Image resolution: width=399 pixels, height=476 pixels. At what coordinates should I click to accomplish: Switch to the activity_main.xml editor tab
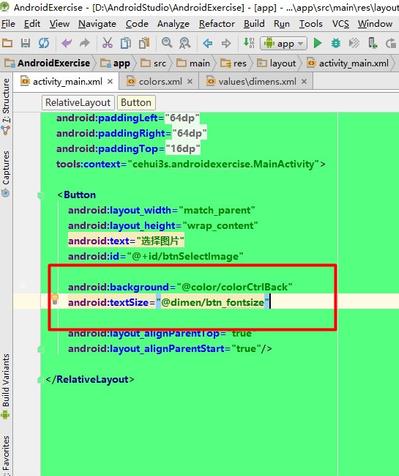coord(67,82)
